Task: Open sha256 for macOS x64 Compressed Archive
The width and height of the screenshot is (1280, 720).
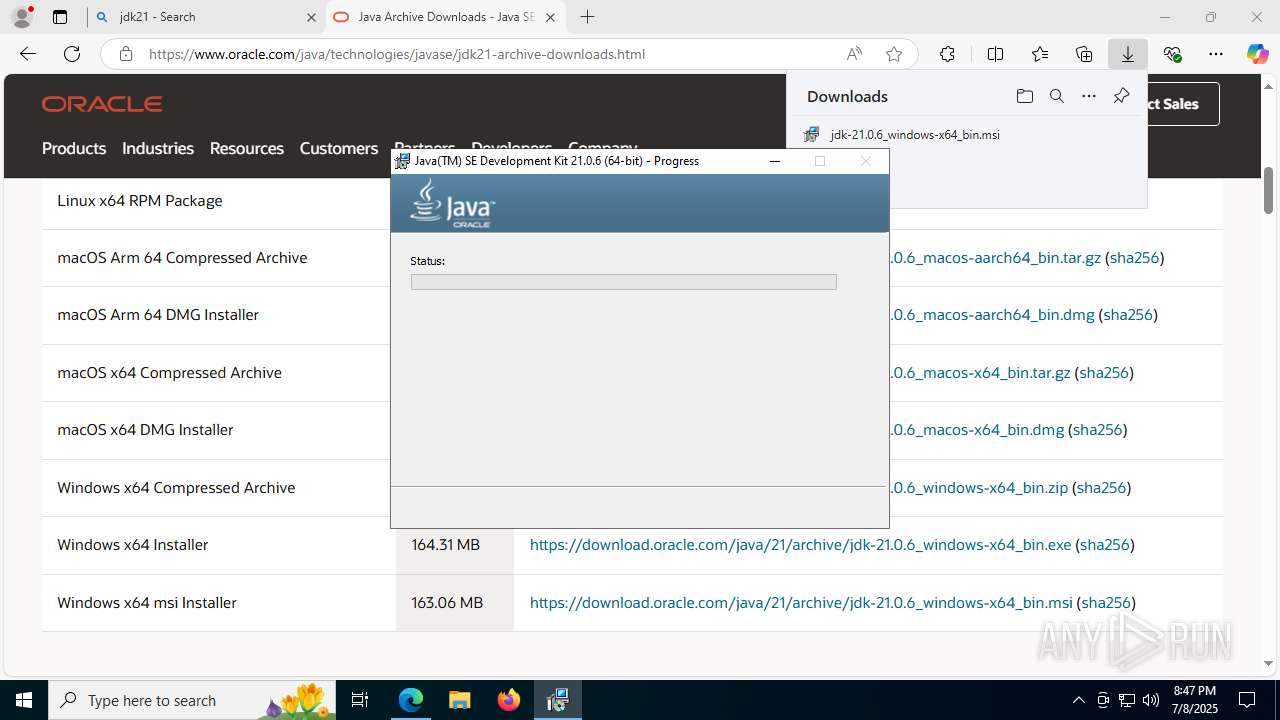Action: click(x=1104, y=372)
